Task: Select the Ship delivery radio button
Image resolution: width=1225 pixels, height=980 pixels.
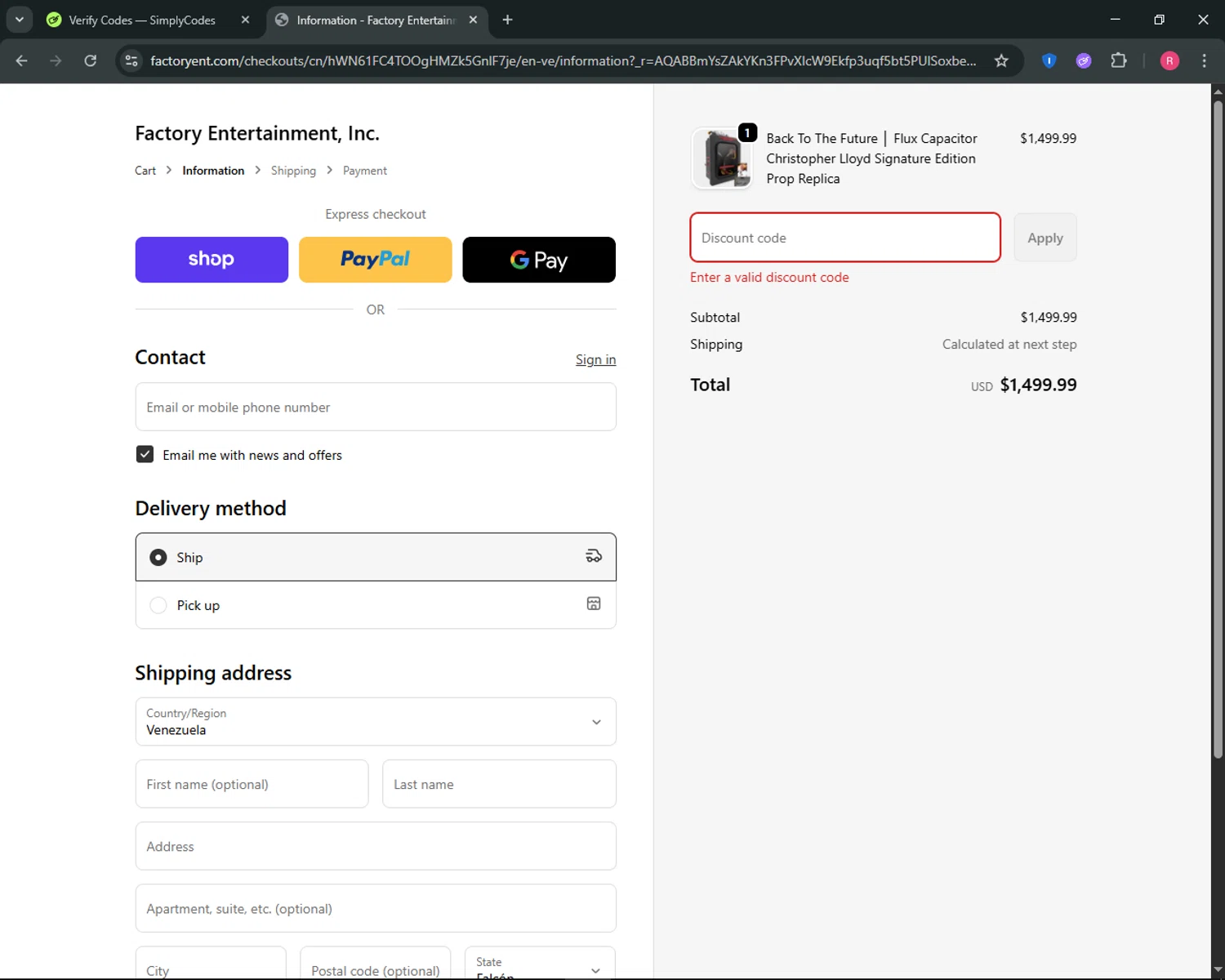Action: pos(158,557)
